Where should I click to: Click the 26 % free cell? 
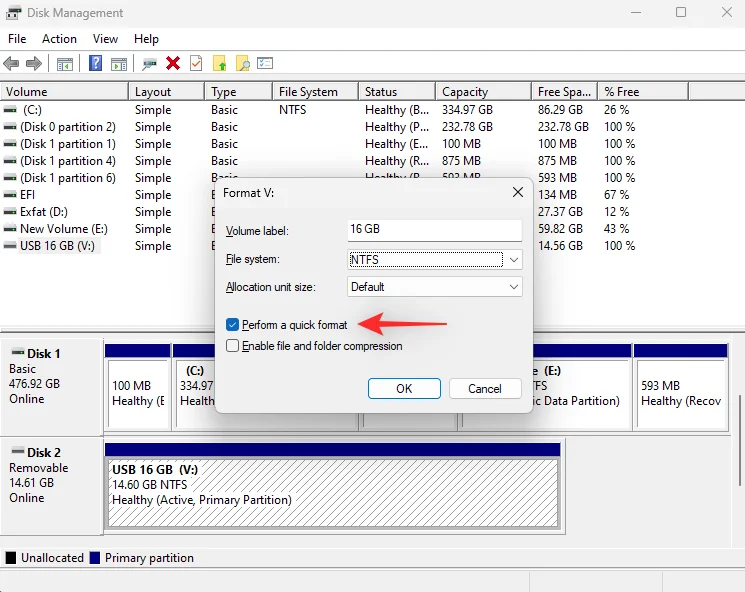coord(616,110)
